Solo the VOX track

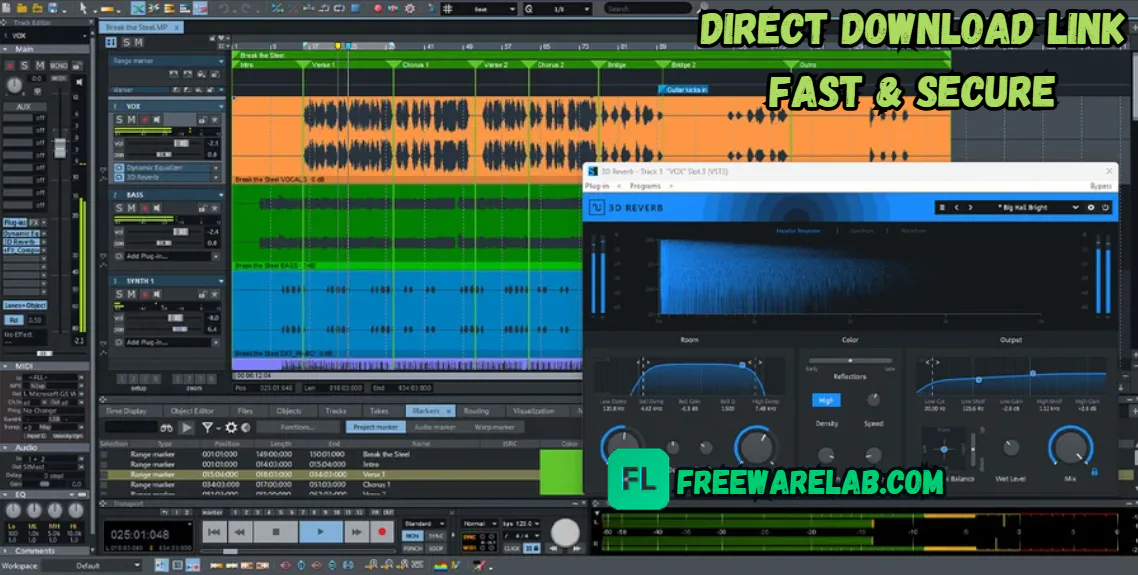(x=120, y=120)
